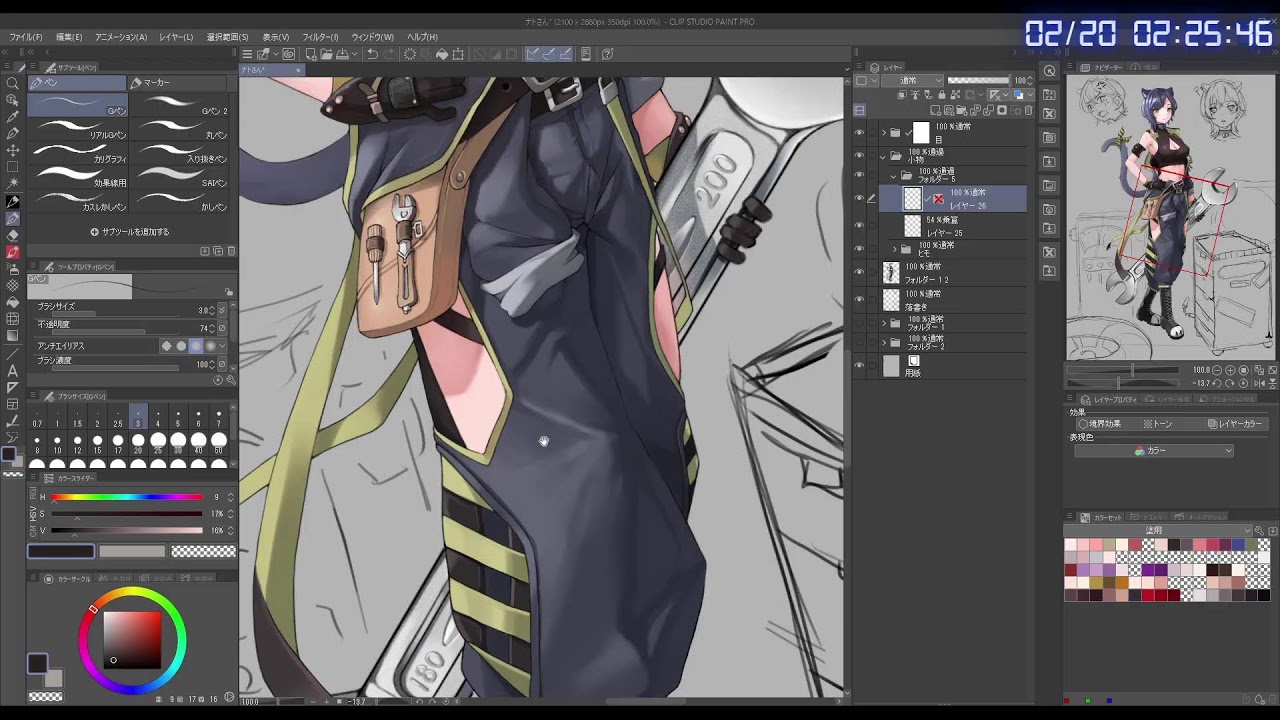Viewport: 1280px width, 720px height.
Task: Open CLIP STUDIO help question icon
Action: [607, 54]
